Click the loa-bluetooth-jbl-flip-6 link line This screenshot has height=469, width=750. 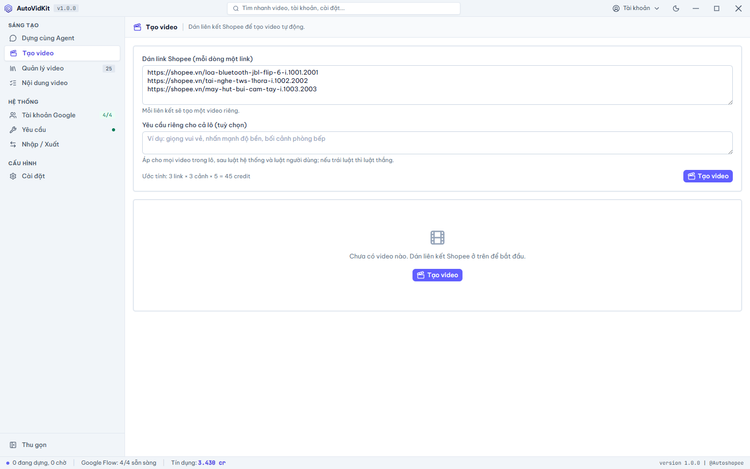click(x=233, y=73)
